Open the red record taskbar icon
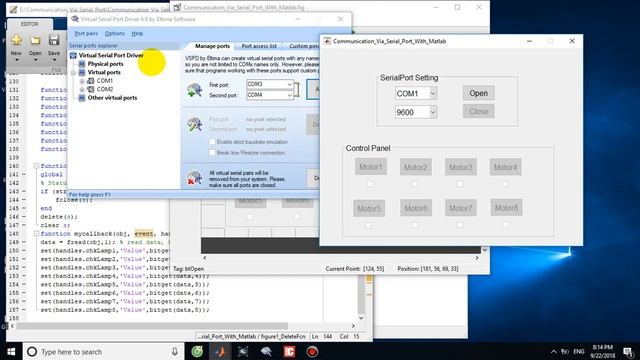Viewport: 640px width, 360px height. click(312, 351)
